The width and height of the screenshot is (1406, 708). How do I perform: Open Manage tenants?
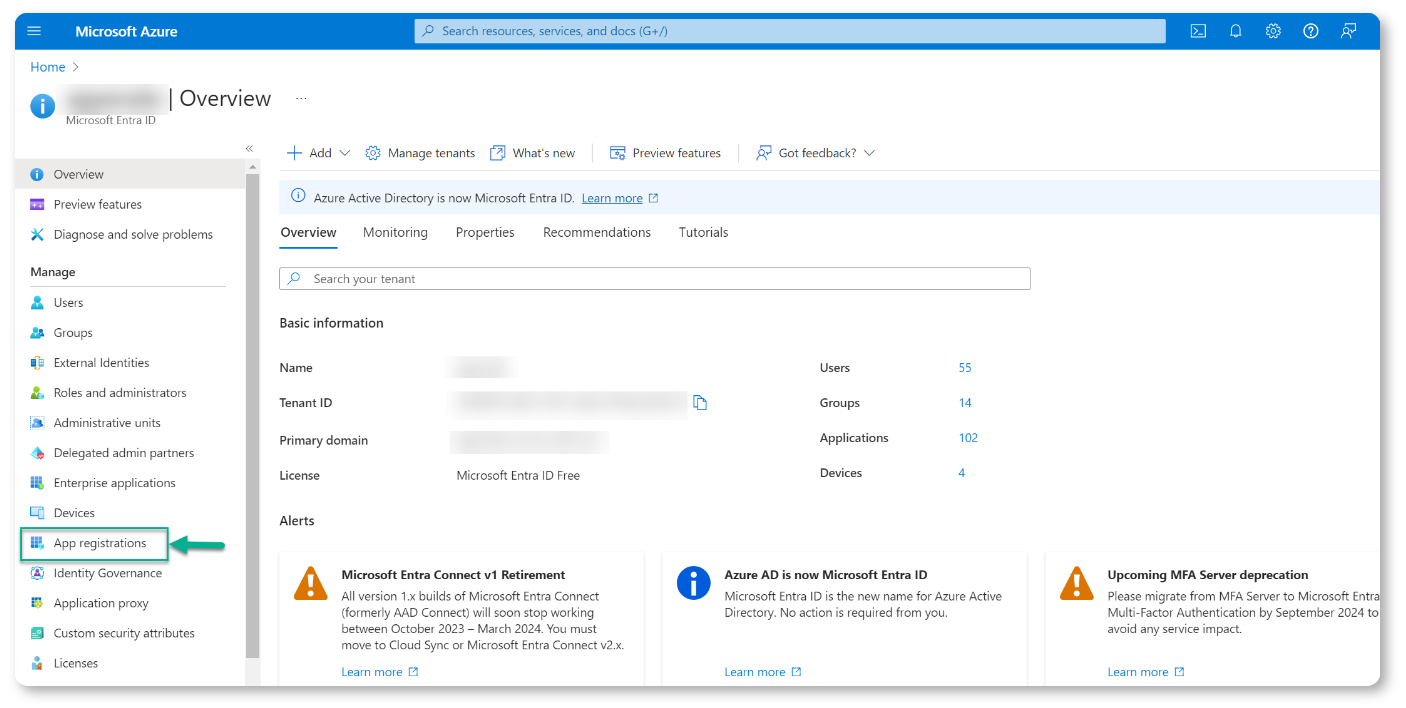[420, 153]
